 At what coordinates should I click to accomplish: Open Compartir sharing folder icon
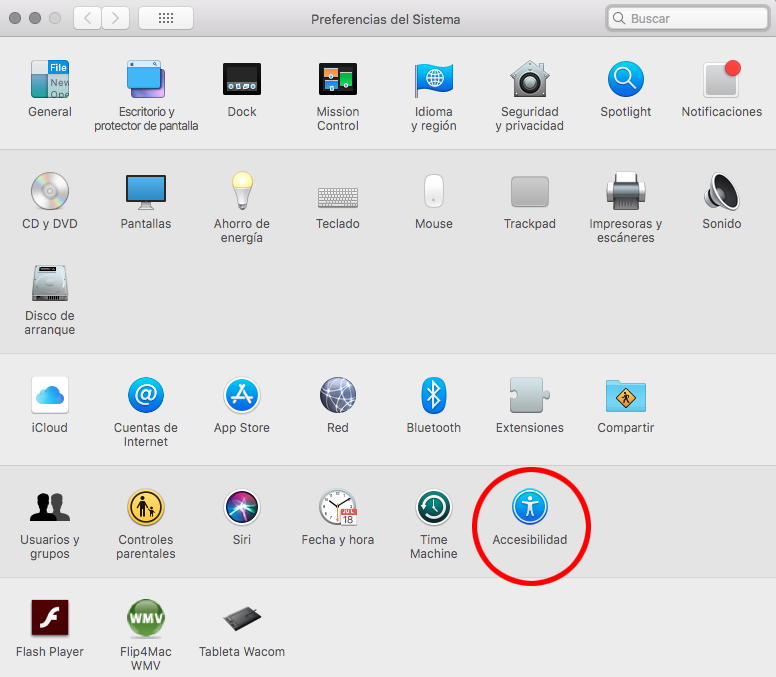(x=626, y=396)
